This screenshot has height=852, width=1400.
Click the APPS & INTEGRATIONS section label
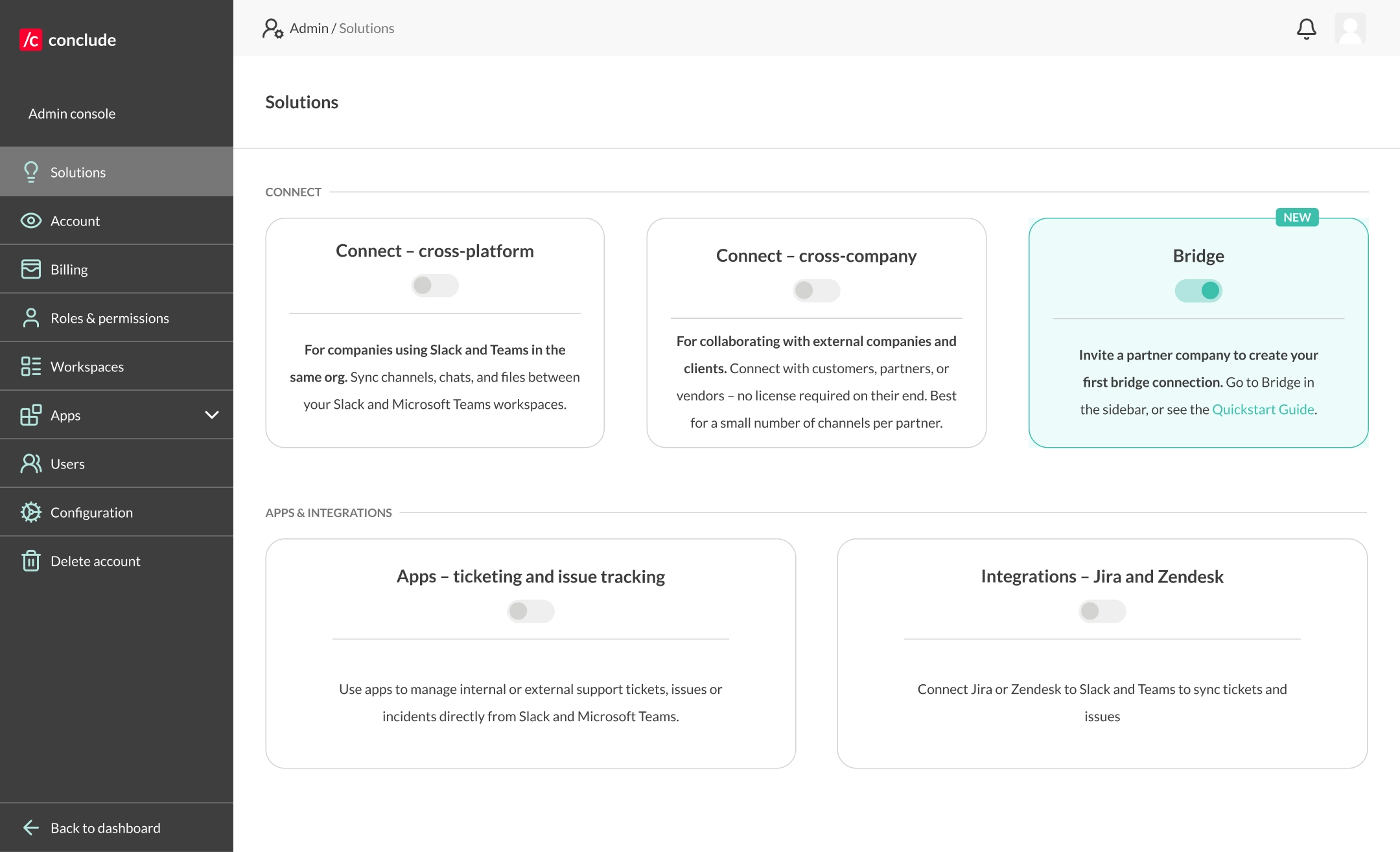(329, 512)
